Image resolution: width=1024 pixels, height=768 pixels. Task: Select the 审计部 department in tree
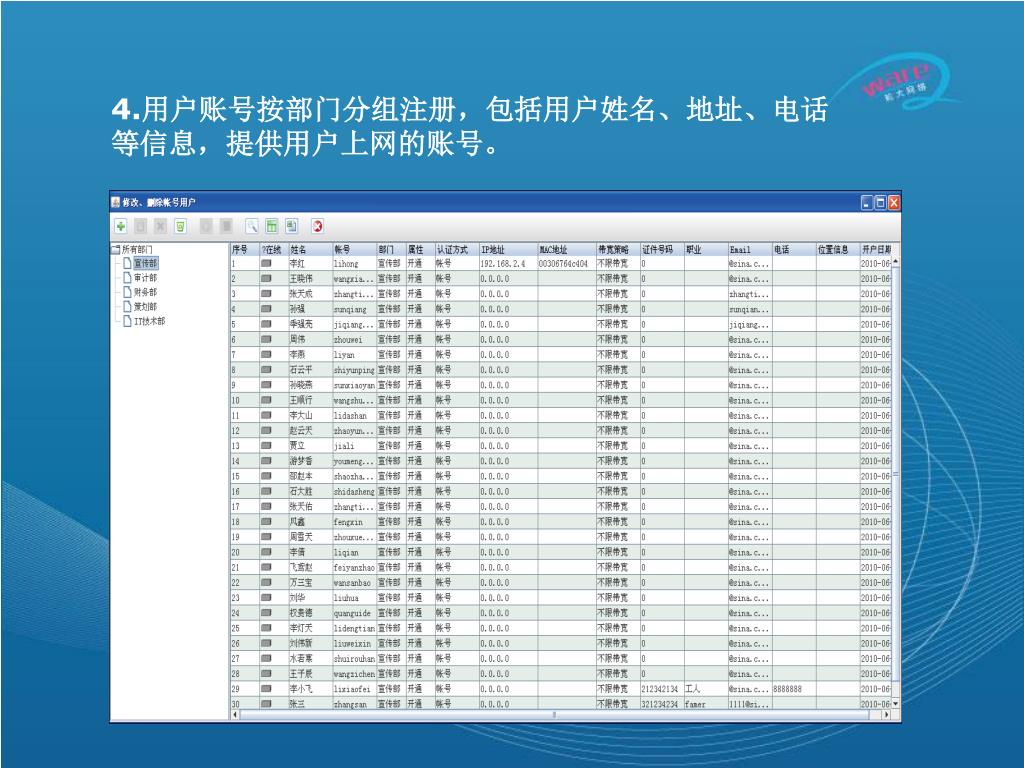coord(145,278)
